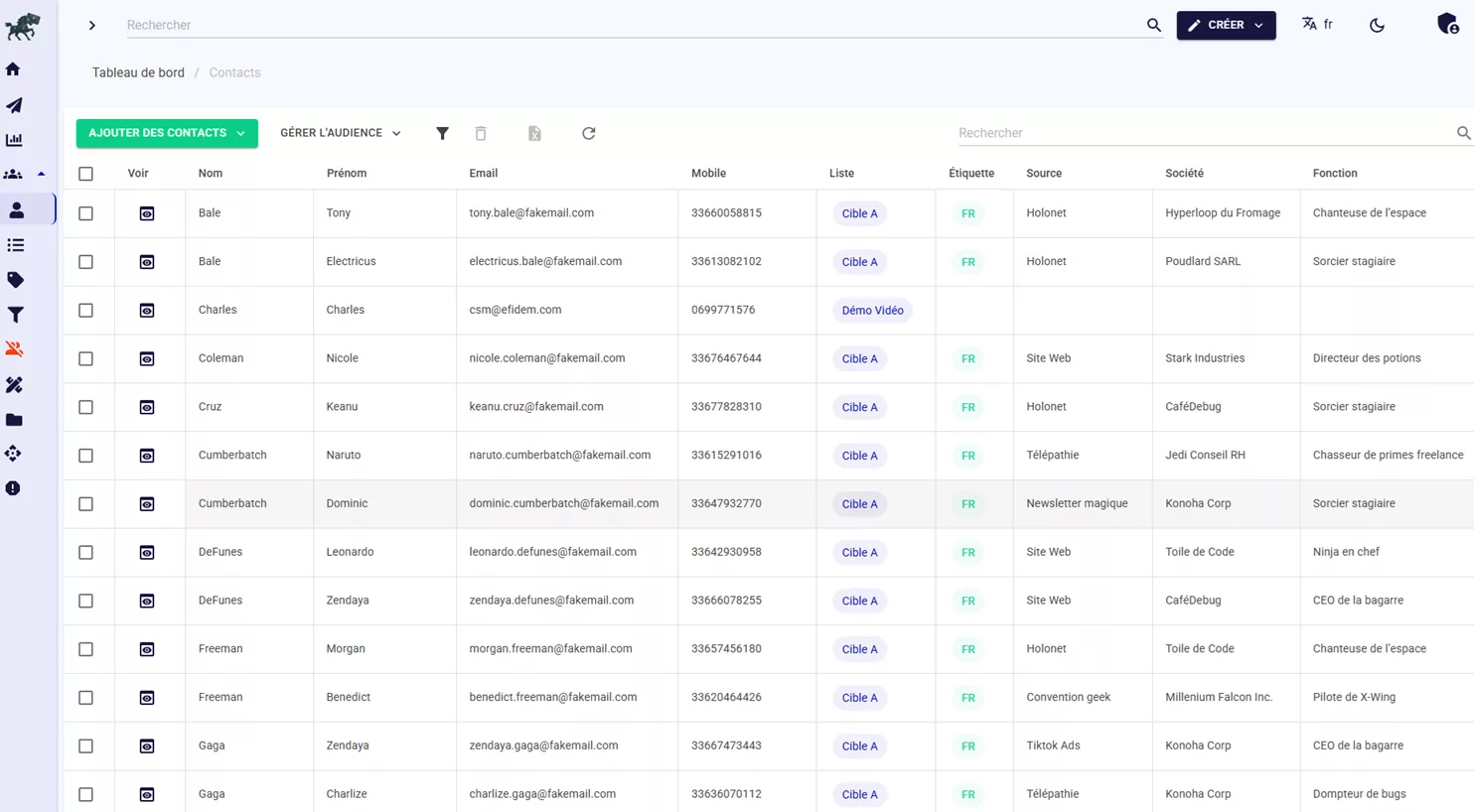Click the refresh table icon

[x=588, y=133]
